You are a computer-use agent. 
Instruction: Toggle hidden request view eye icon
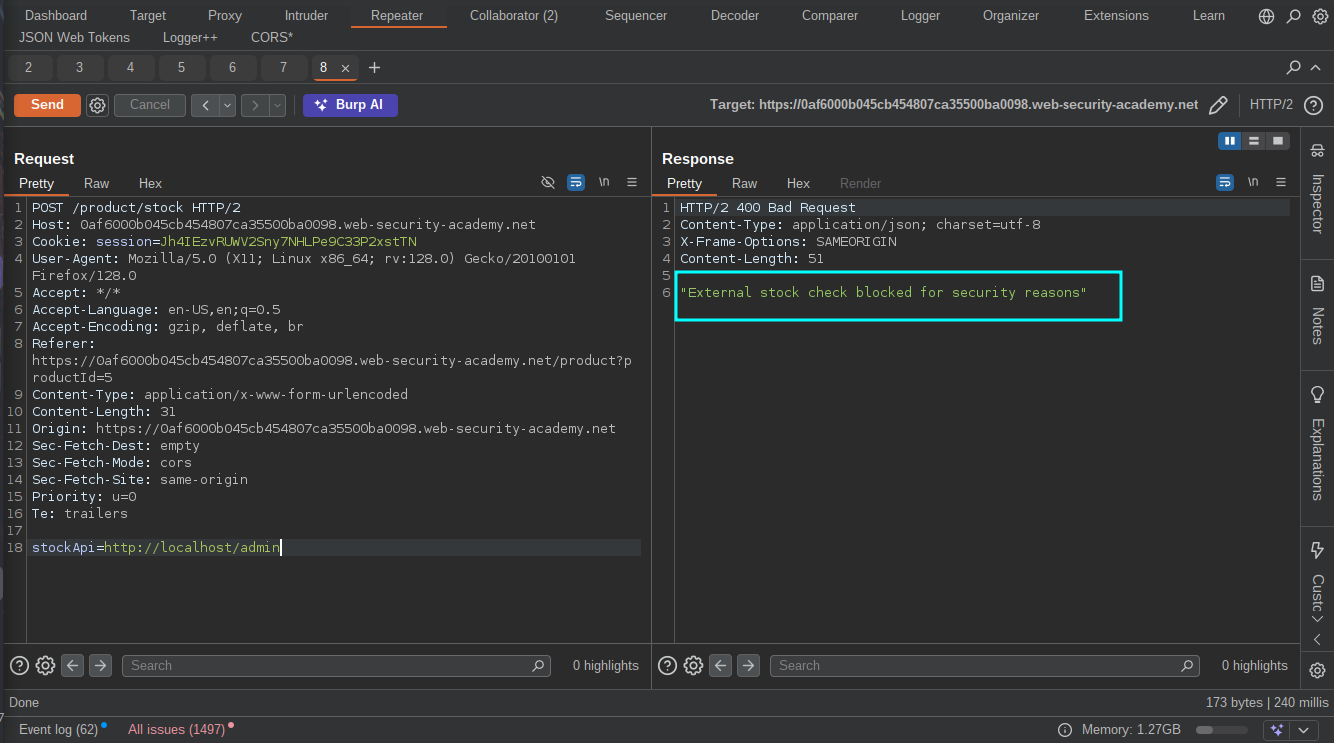click(548, 182)
